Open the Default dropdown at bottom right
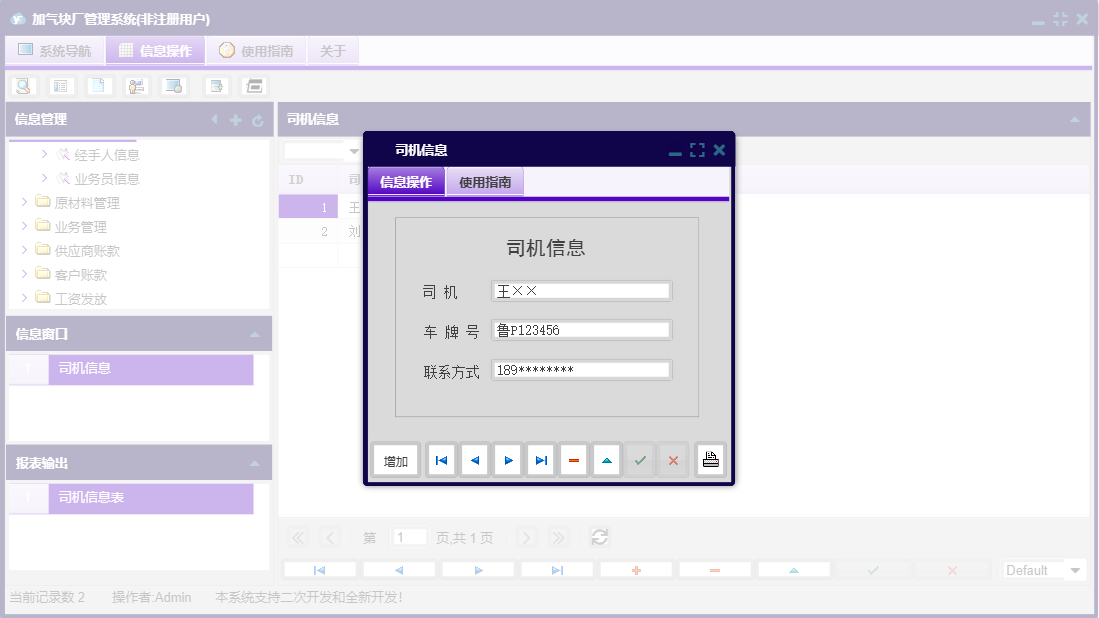The width and height of the screenshot is (1099, 618). 1043,569
